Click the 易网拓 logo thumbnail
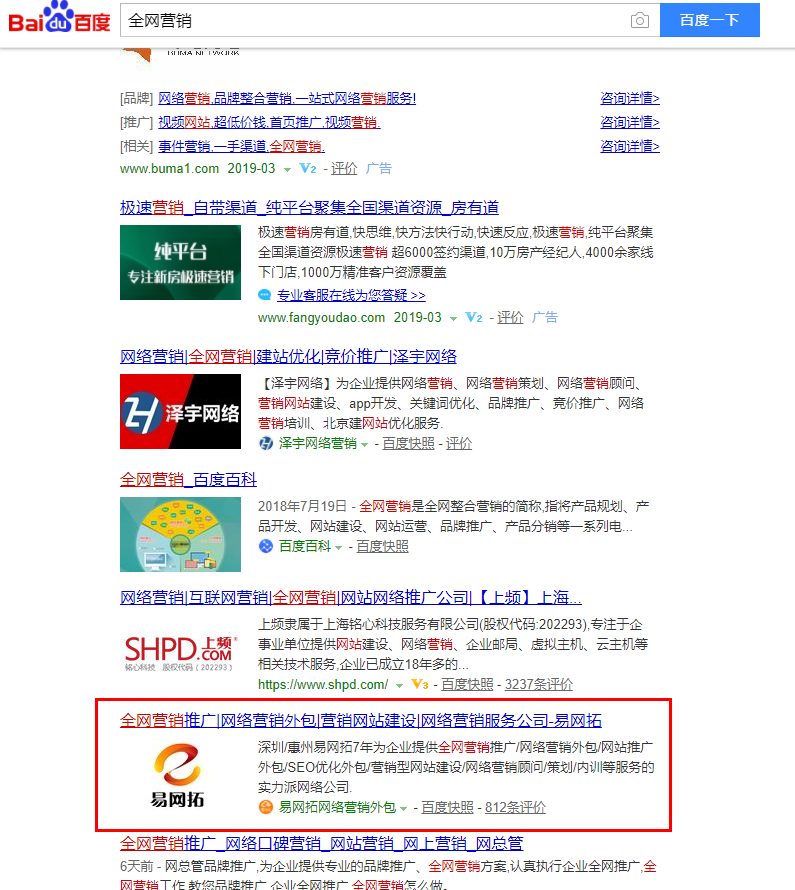The width and height of the screenshot is (795, 890). (x=178, y=775)
